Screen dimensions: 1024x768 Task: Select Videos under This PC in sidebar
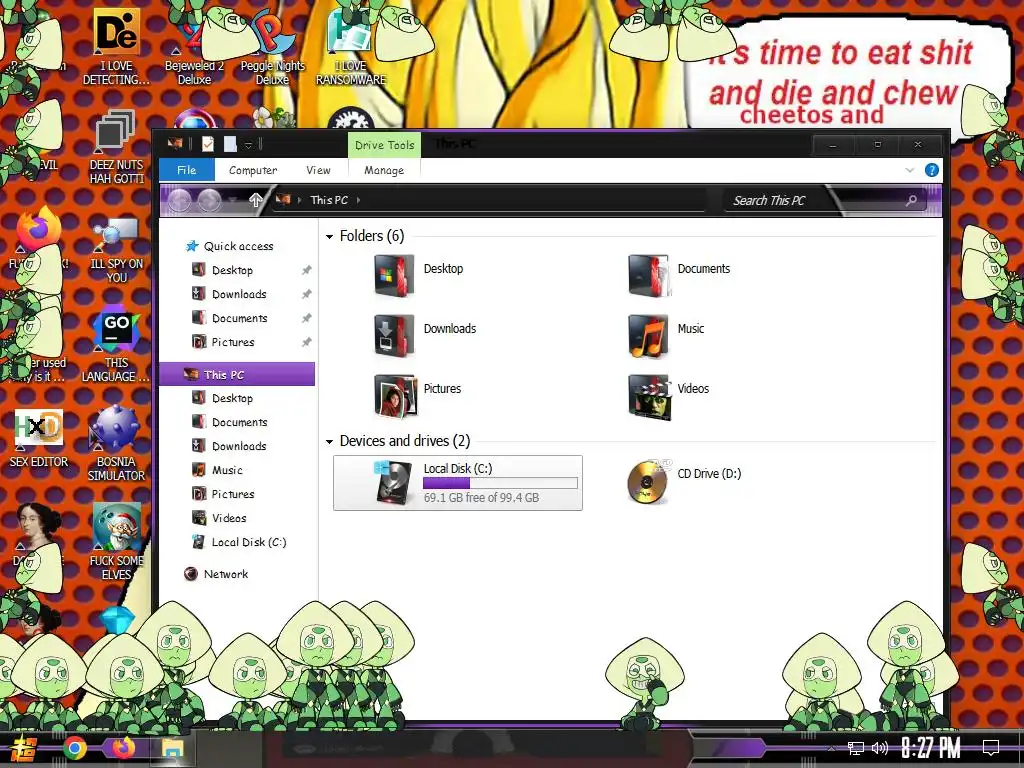pos(229,518)
